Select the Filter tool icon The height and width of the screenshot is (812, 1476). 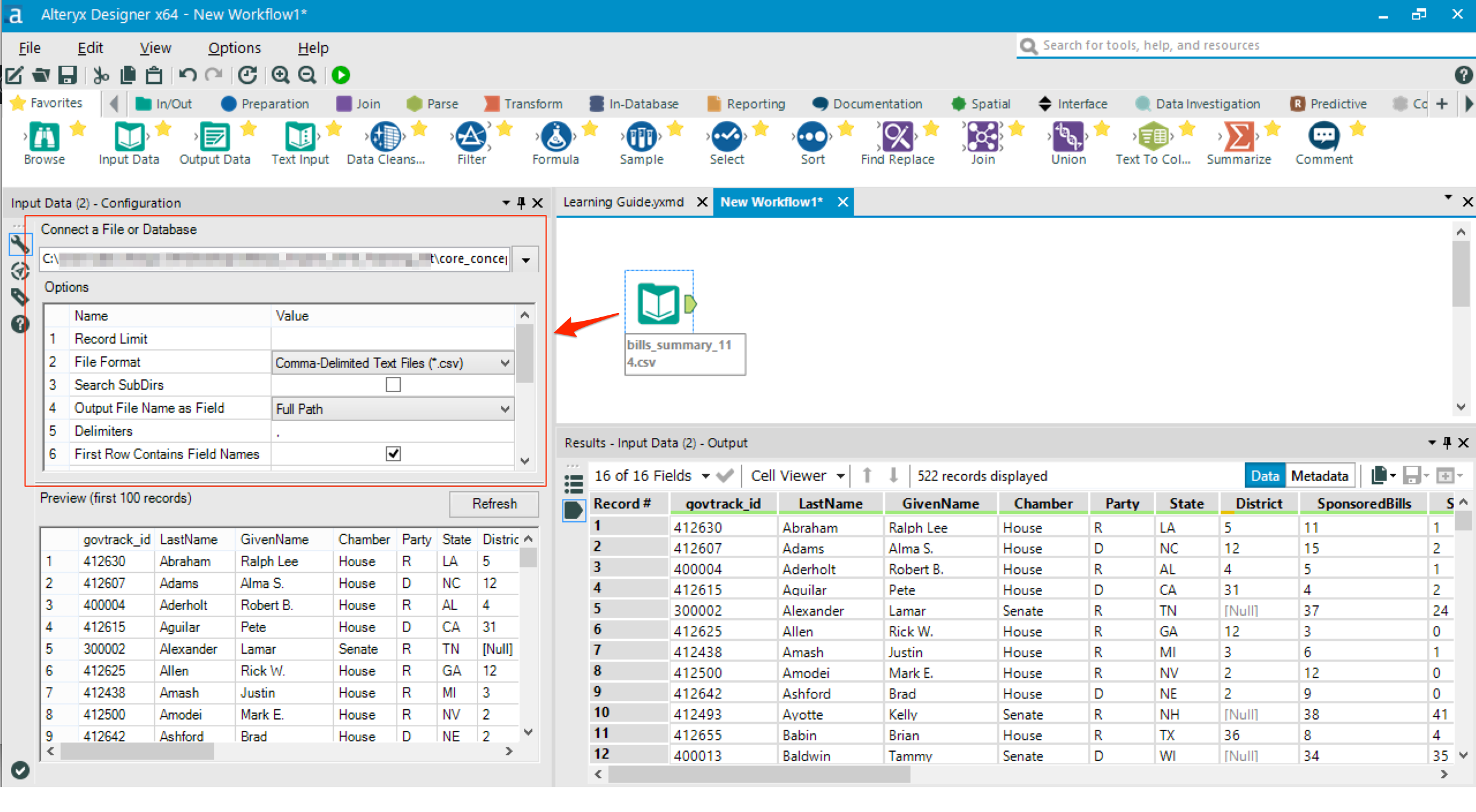471,137
